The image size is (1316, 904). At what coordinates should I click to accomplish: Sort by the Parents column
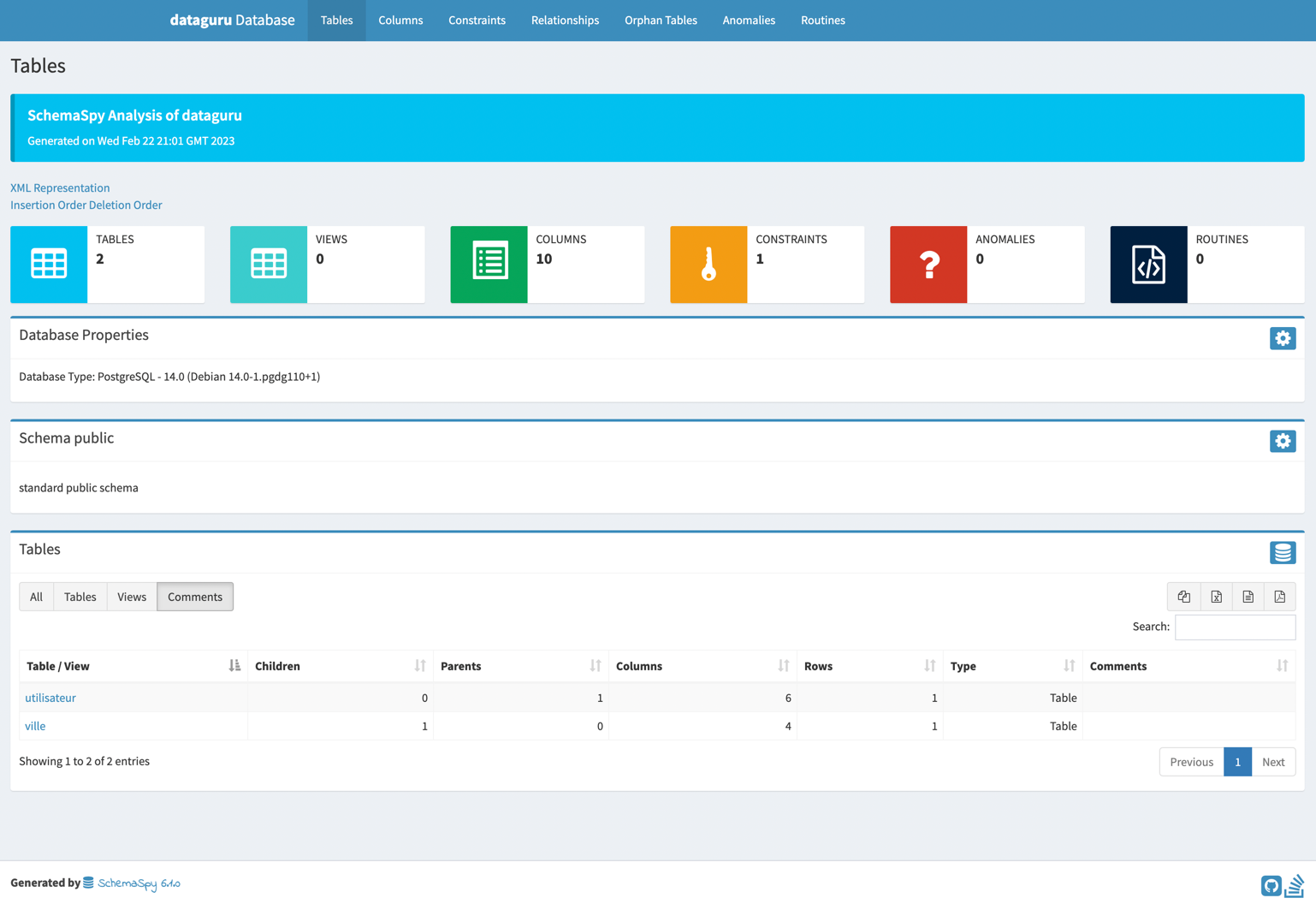pyautogui.click(x=521, y=666)
